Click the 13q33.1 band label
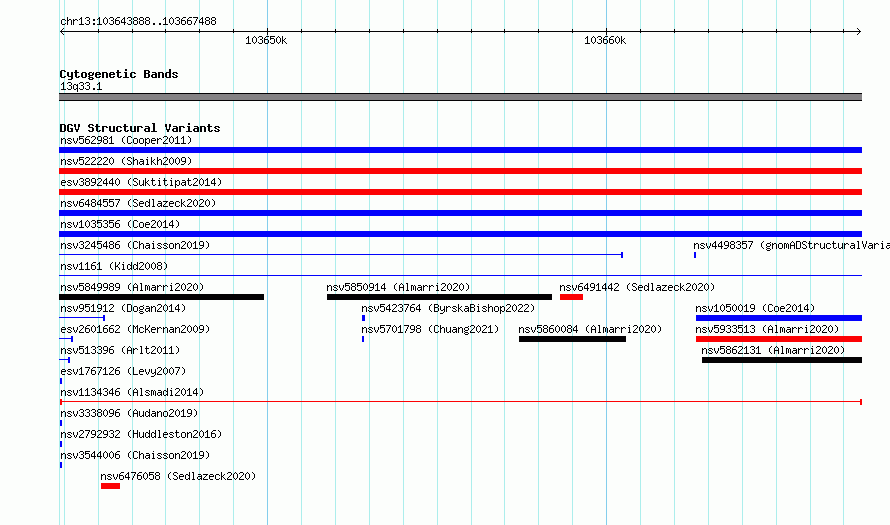Screen dimensions: 890x525 pos(81,86)
